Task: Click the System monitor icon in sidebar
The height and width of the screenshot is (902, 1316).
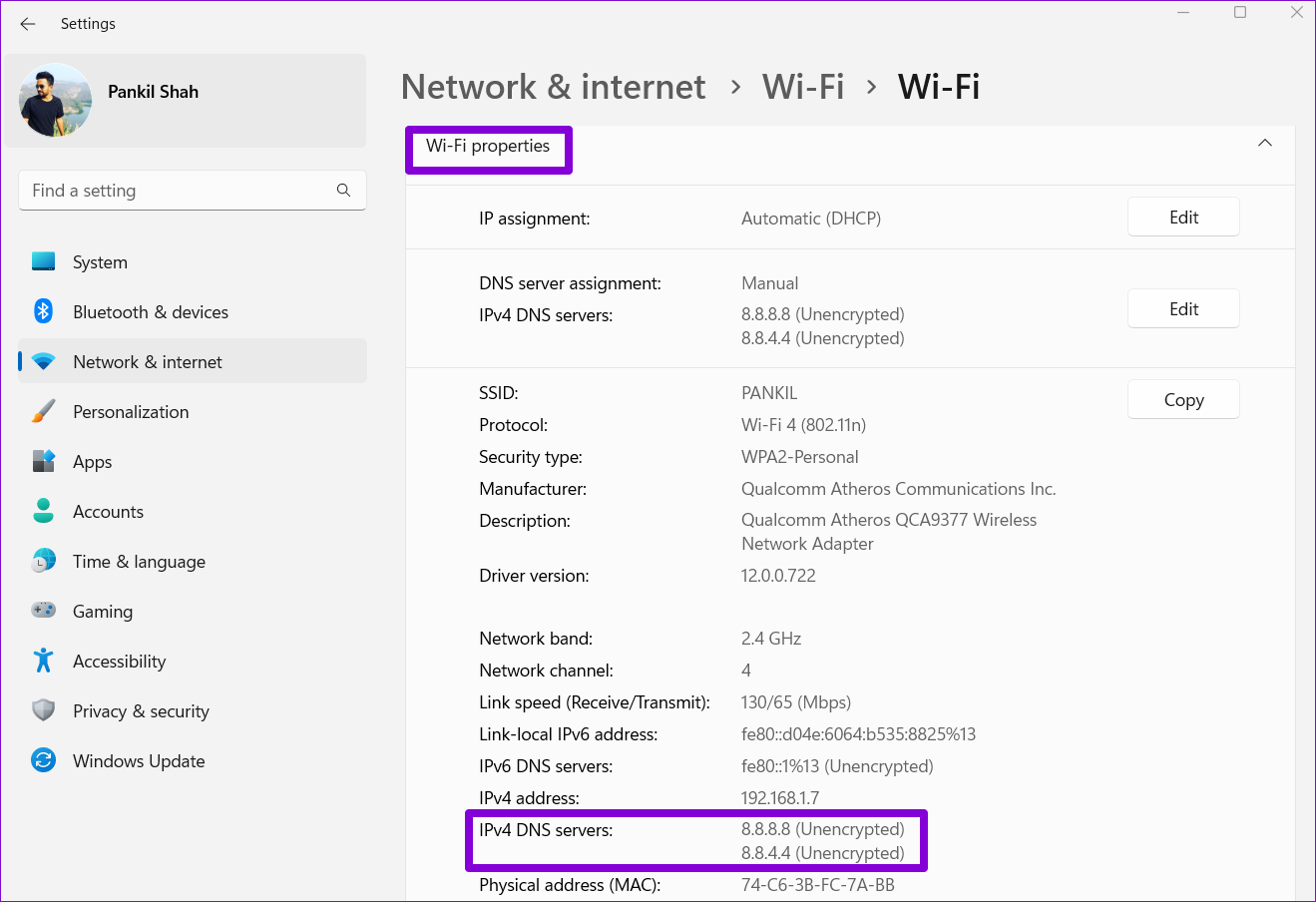Action: [43, 261]
